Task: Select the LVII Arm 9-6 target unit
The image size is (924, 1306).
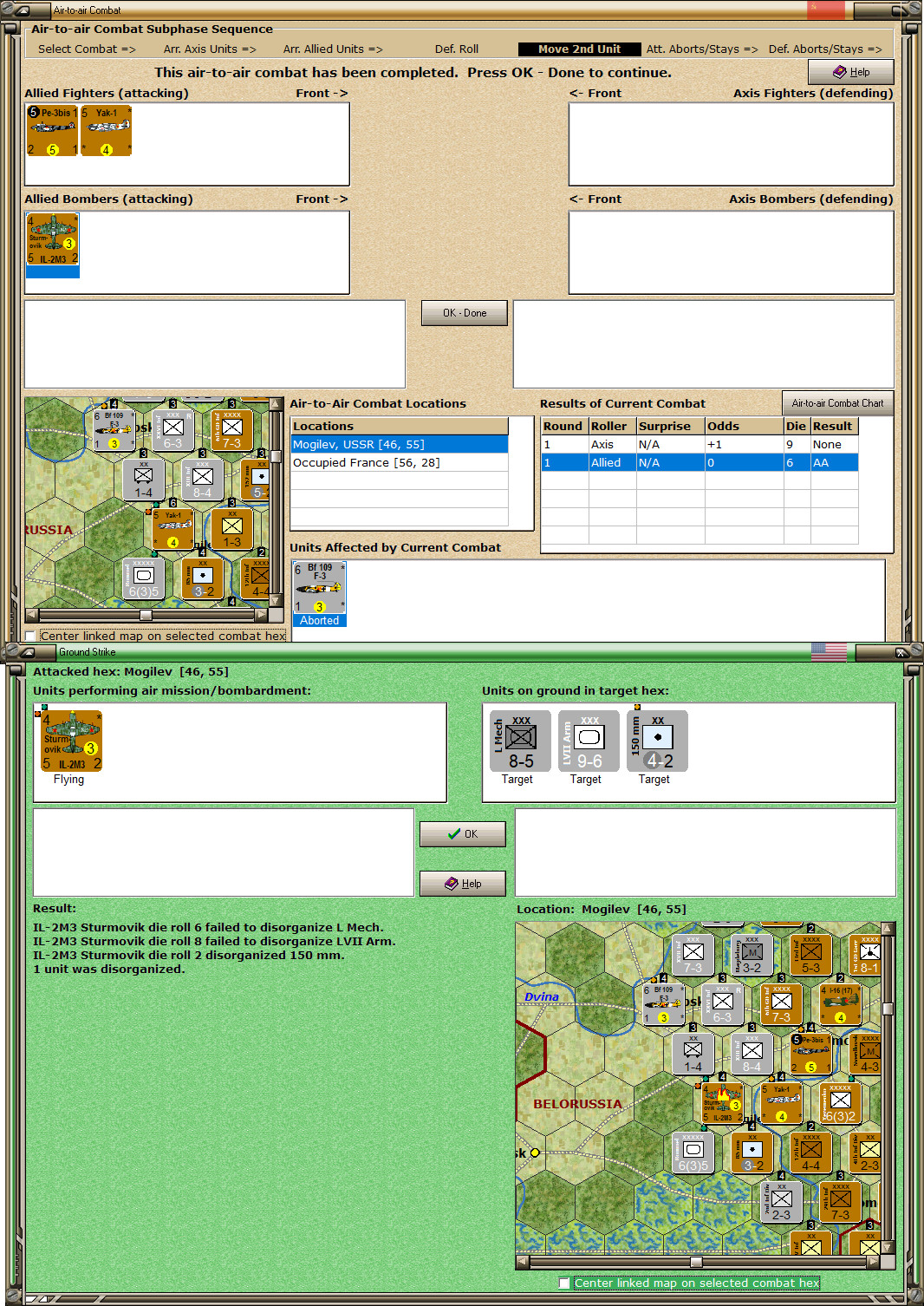Action: pos(589,741)
